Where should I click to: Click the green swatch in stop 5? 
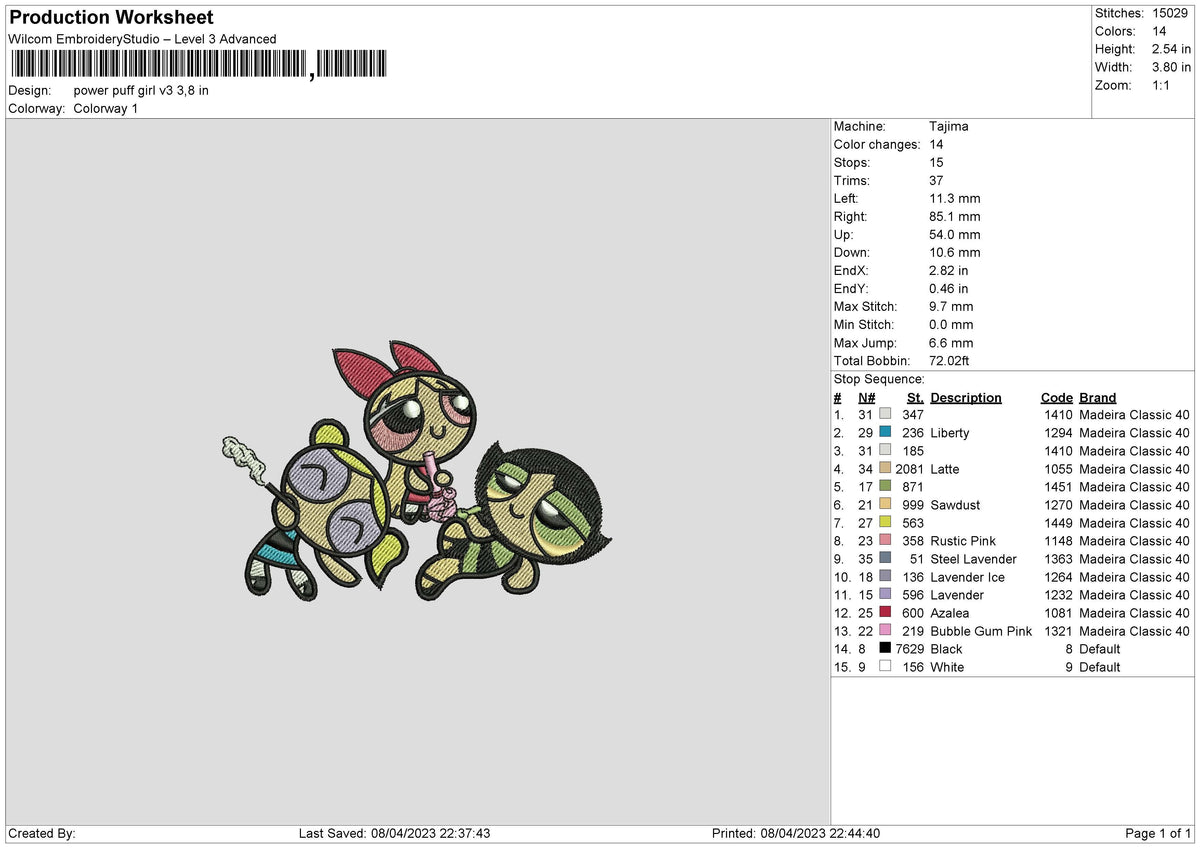(885, 487)
